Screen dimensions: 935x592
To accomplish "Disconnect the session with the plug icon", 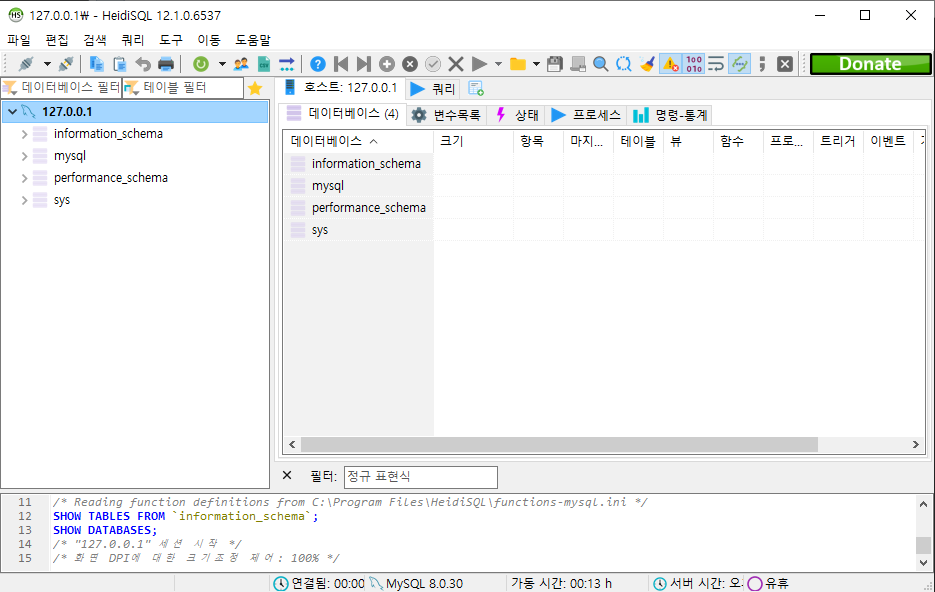I will 66,64.
